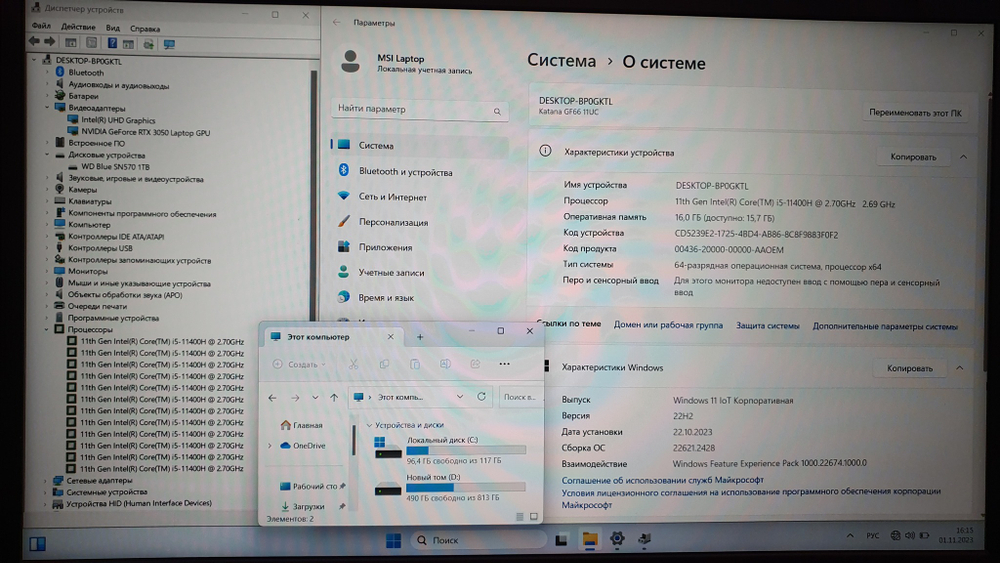The height and width of the screenshot is (563, 1000).
Task: Open the Защита системы link
Action: (x=768, y=325)
